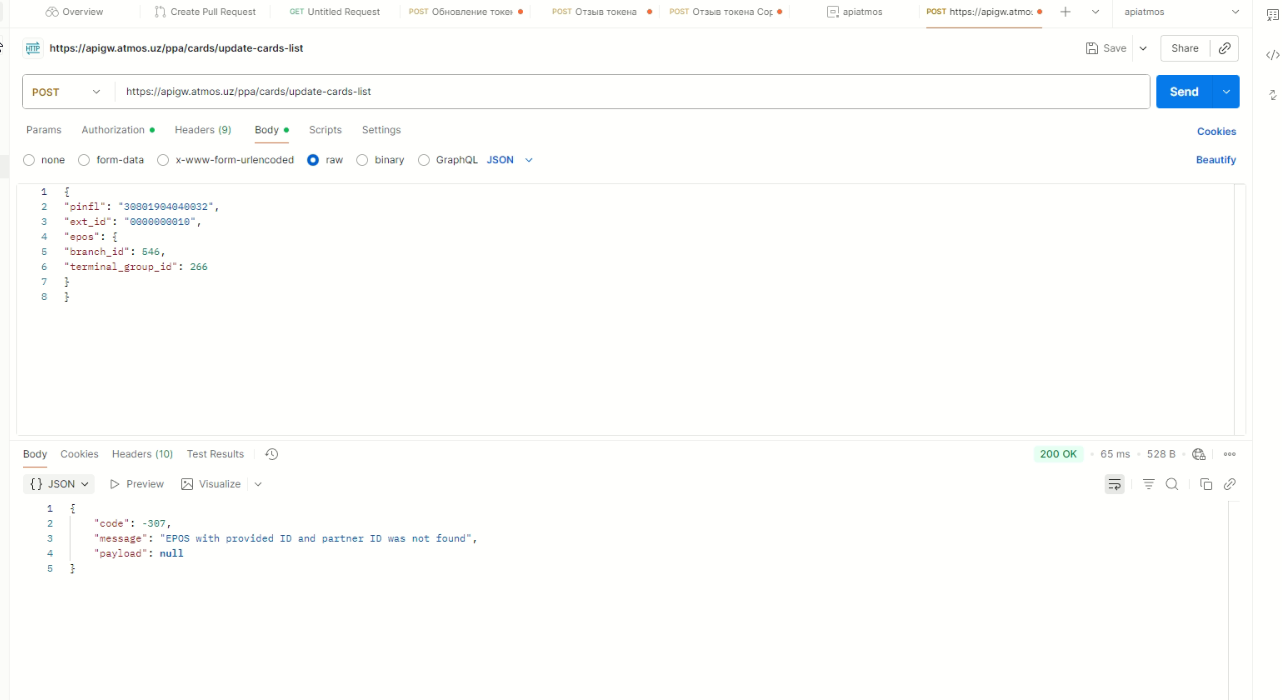1282x700 pixels.
Task: Open the response three-dots more menu
Action: coord(1230,454)
